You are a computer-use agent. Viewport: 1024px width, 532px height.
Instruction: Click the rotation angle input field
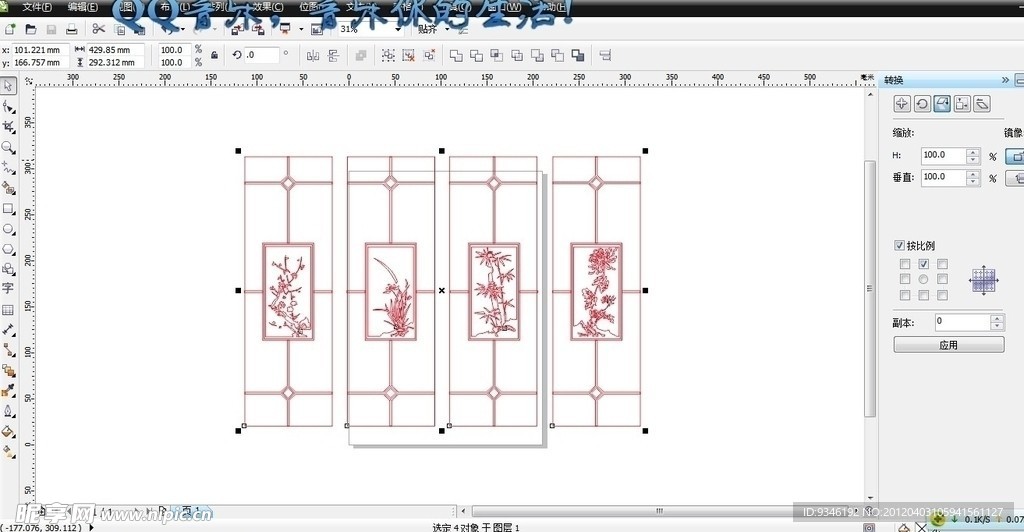pyautogui.click(x=262, y=55)
